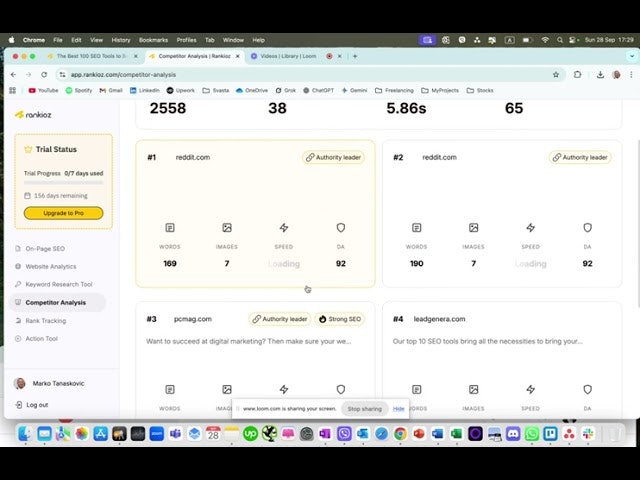
Task: Click the Log out link
Action: (37, 405)
